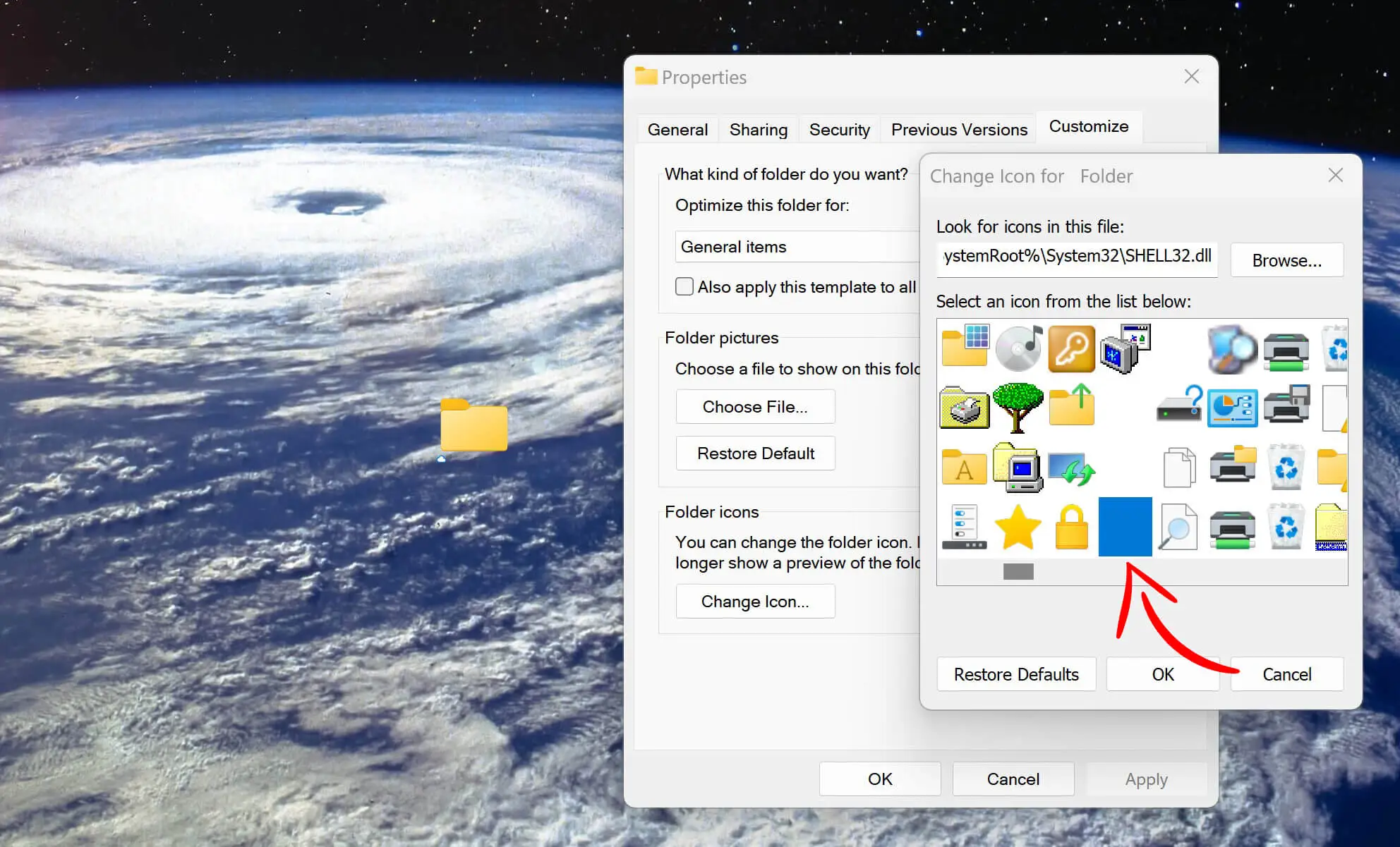Switch to the Sharing tab
Viewport: 1400px width, 847px height.
click(x=758, y=128)
